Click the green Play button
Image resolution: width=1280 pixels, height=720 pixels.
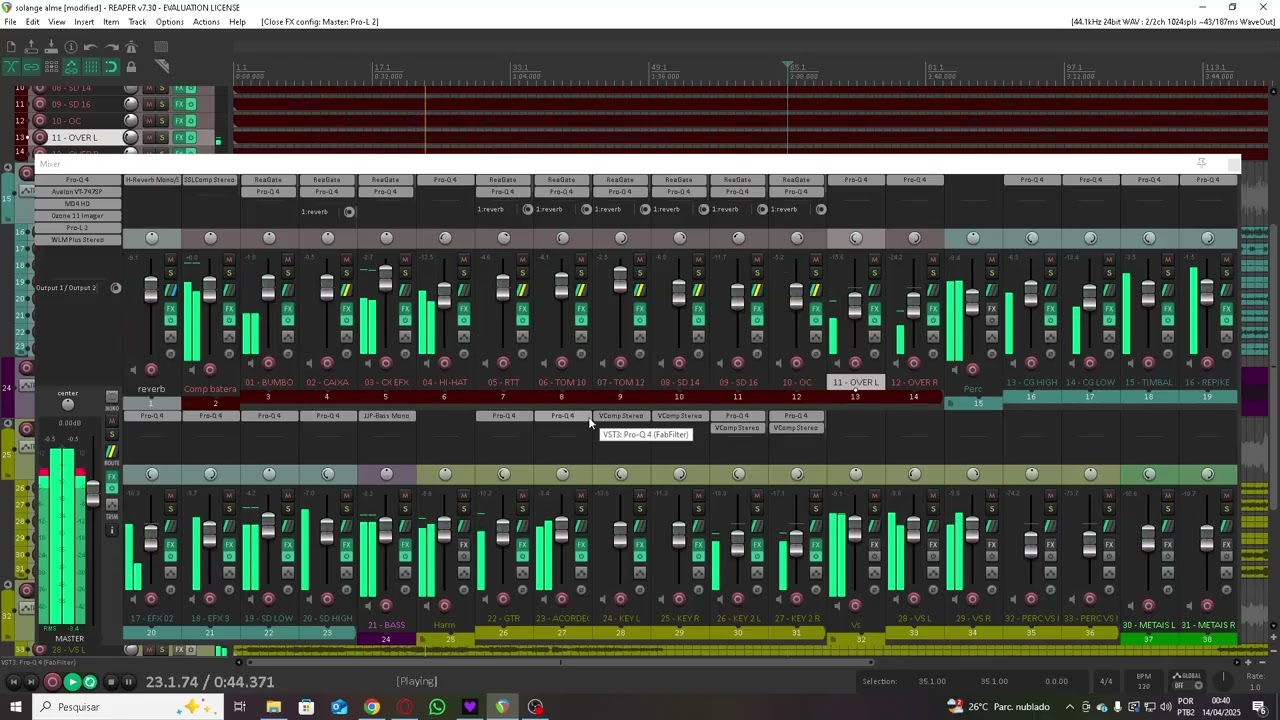point(71,682)
